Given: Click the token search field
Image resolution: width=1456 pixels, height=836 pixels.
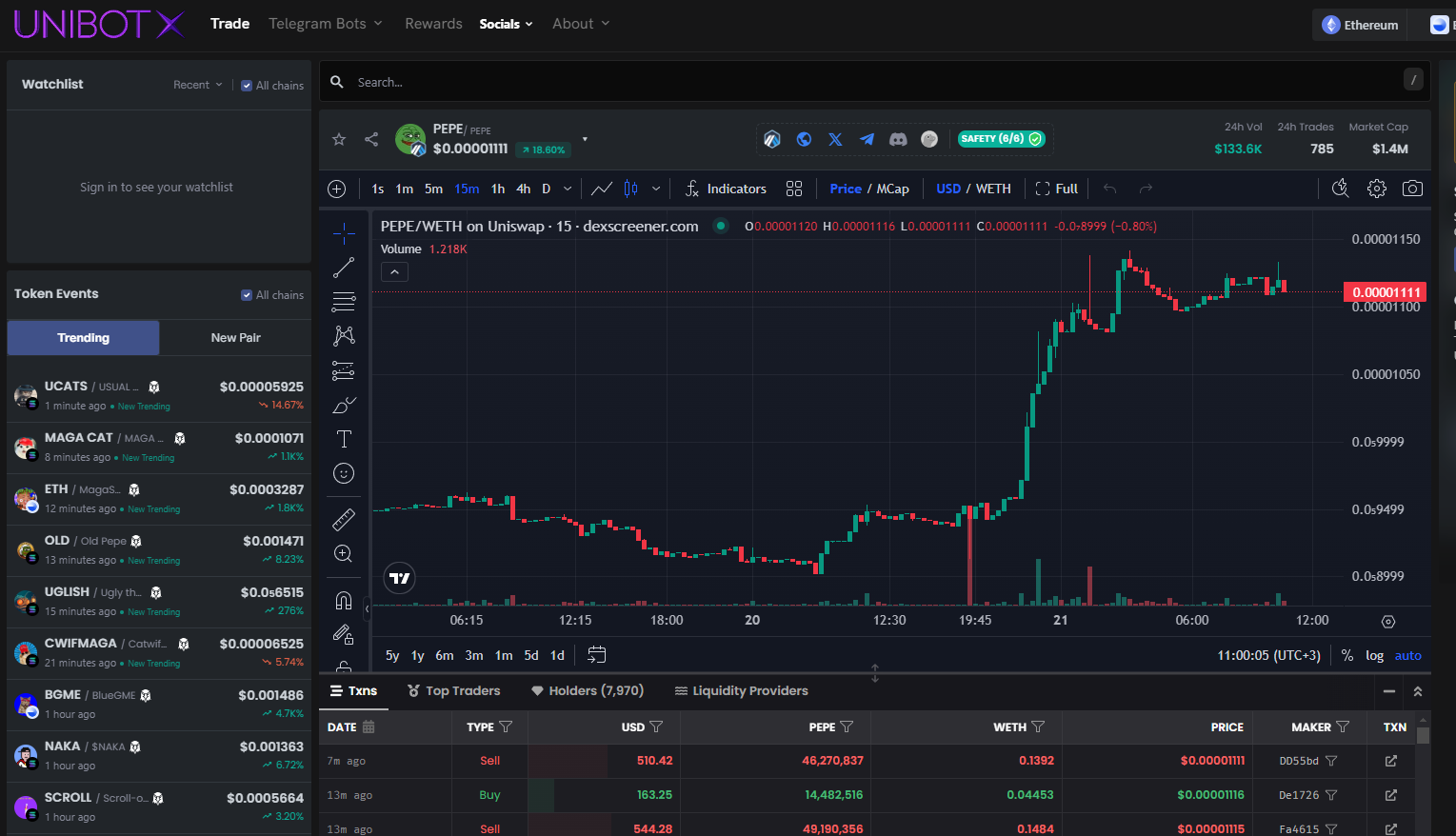Looking at the screenshot, I should point(874,83).
